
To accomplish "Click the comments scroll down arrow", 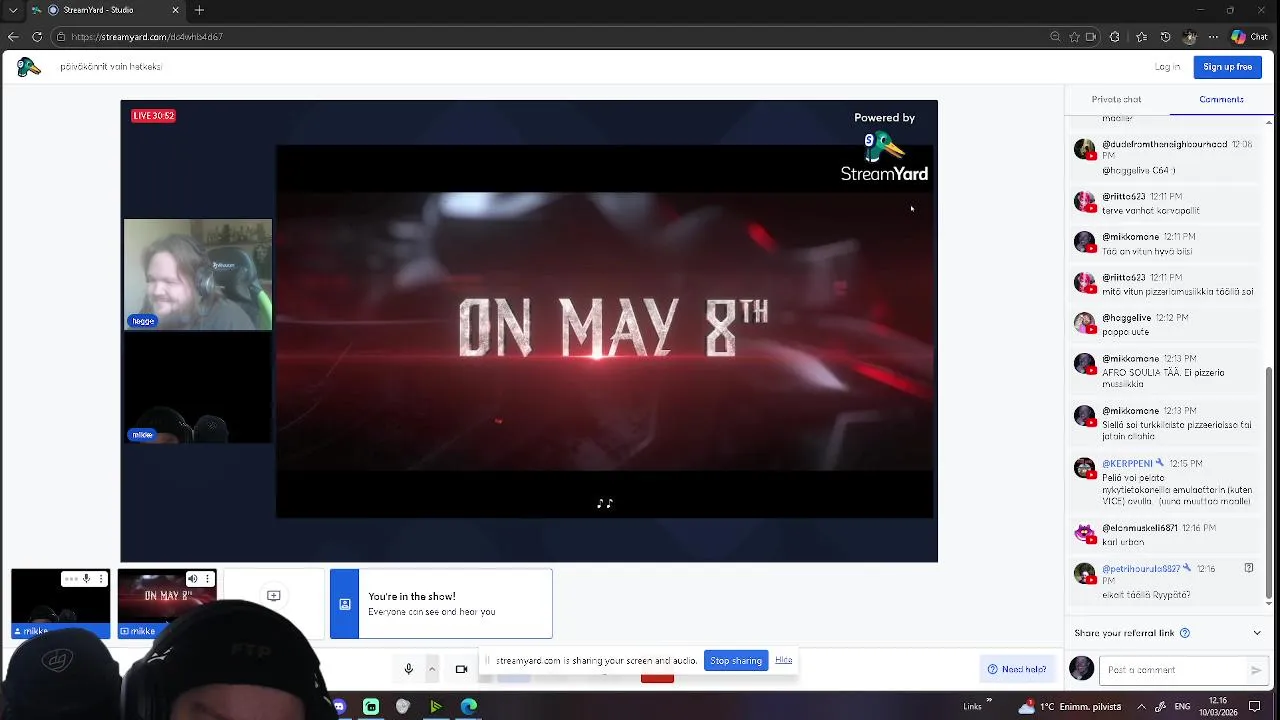I will [x=1271, y=606].
